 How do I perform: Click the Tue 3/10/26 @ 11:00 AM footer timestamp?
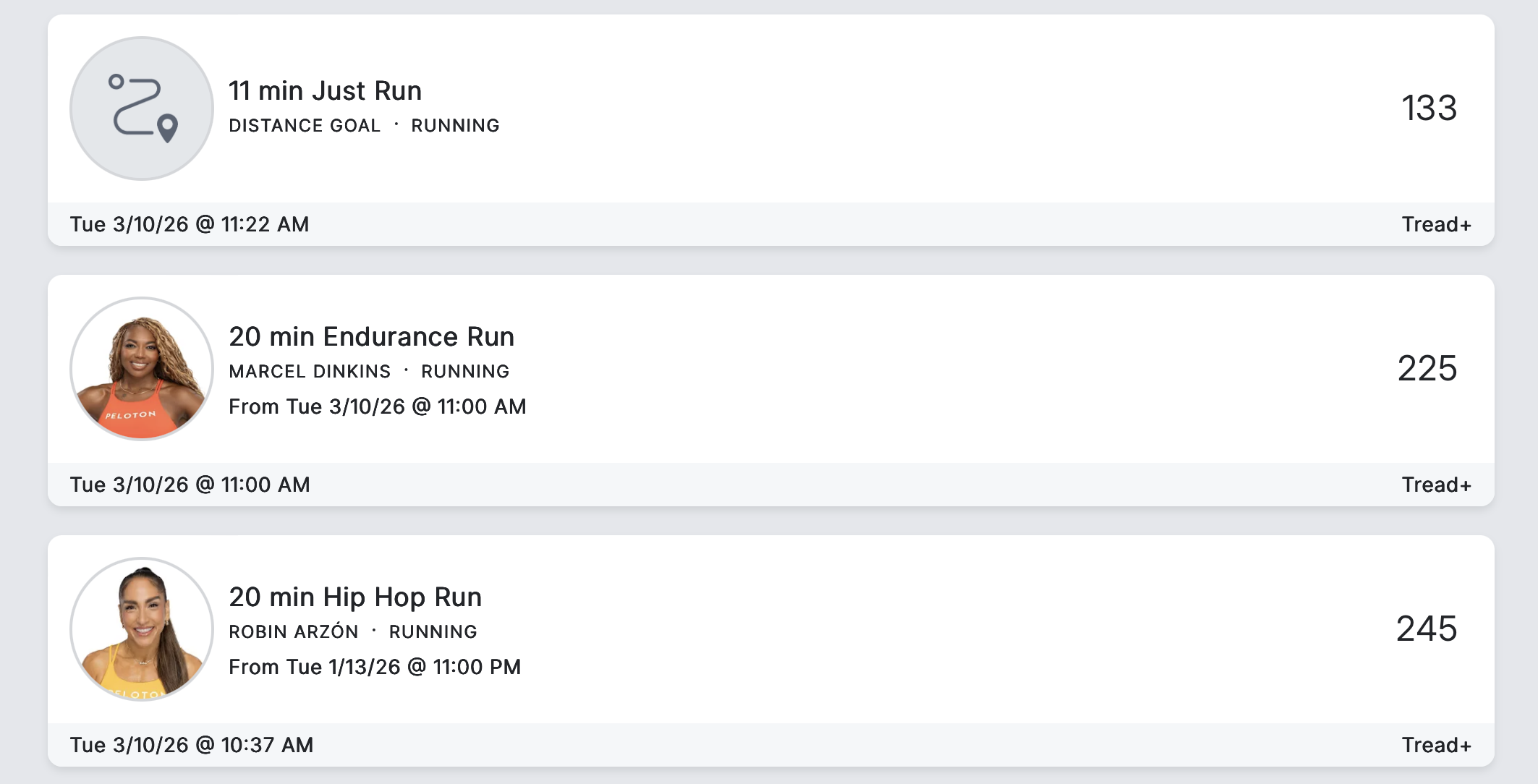point(190,485)
